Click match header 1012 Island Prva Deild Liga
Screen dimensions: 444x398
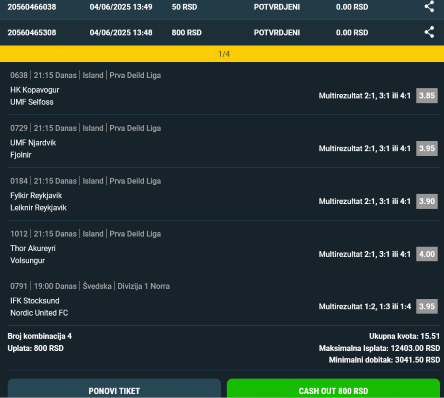pyautogui.click(x=85, y=234)
